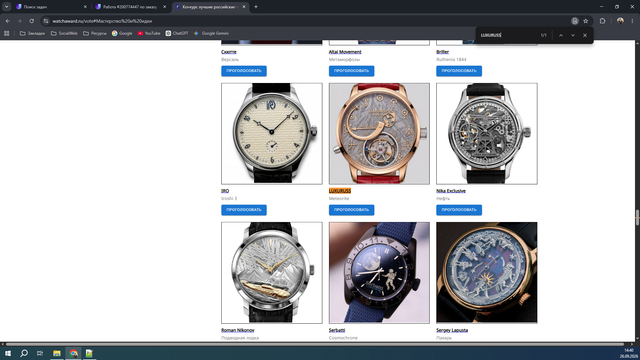Open the Закладки bookmarks folder

[x=33, y=33]
